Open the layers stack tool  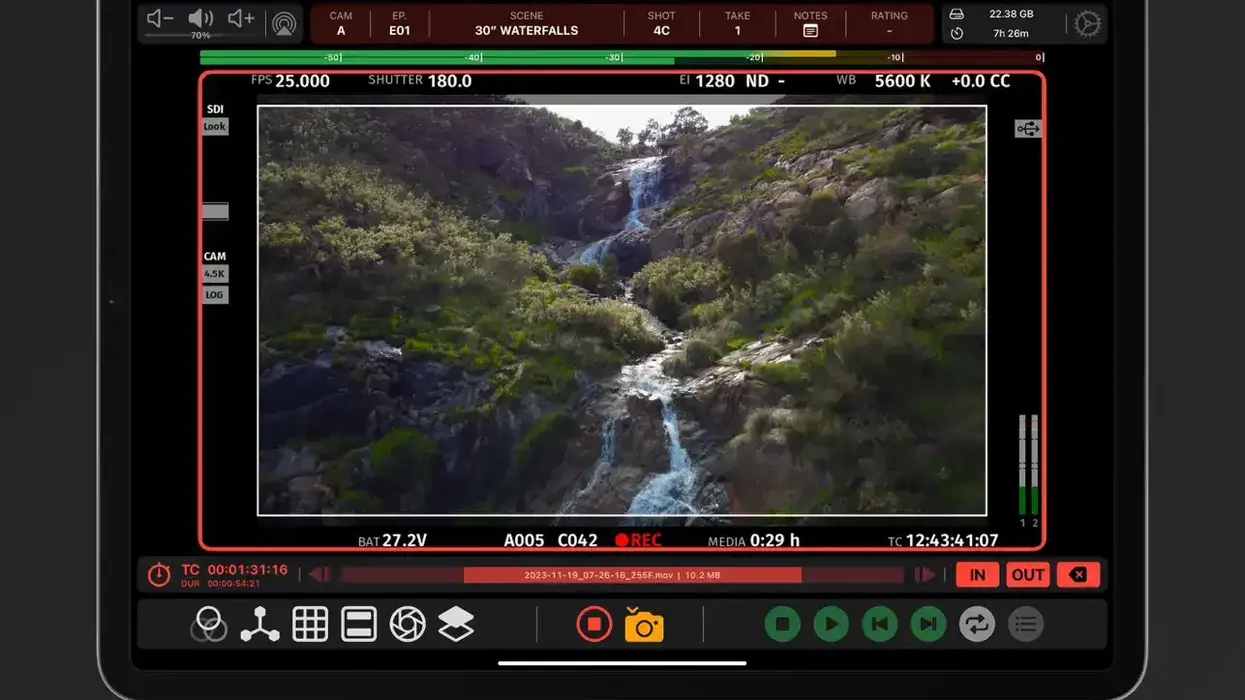coord(456,625)
